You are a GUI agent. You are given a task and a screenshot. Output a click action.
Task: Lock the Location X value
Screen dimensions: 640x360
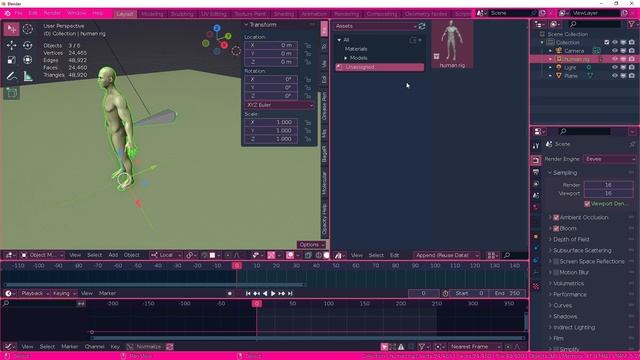[x=307, y=45]
